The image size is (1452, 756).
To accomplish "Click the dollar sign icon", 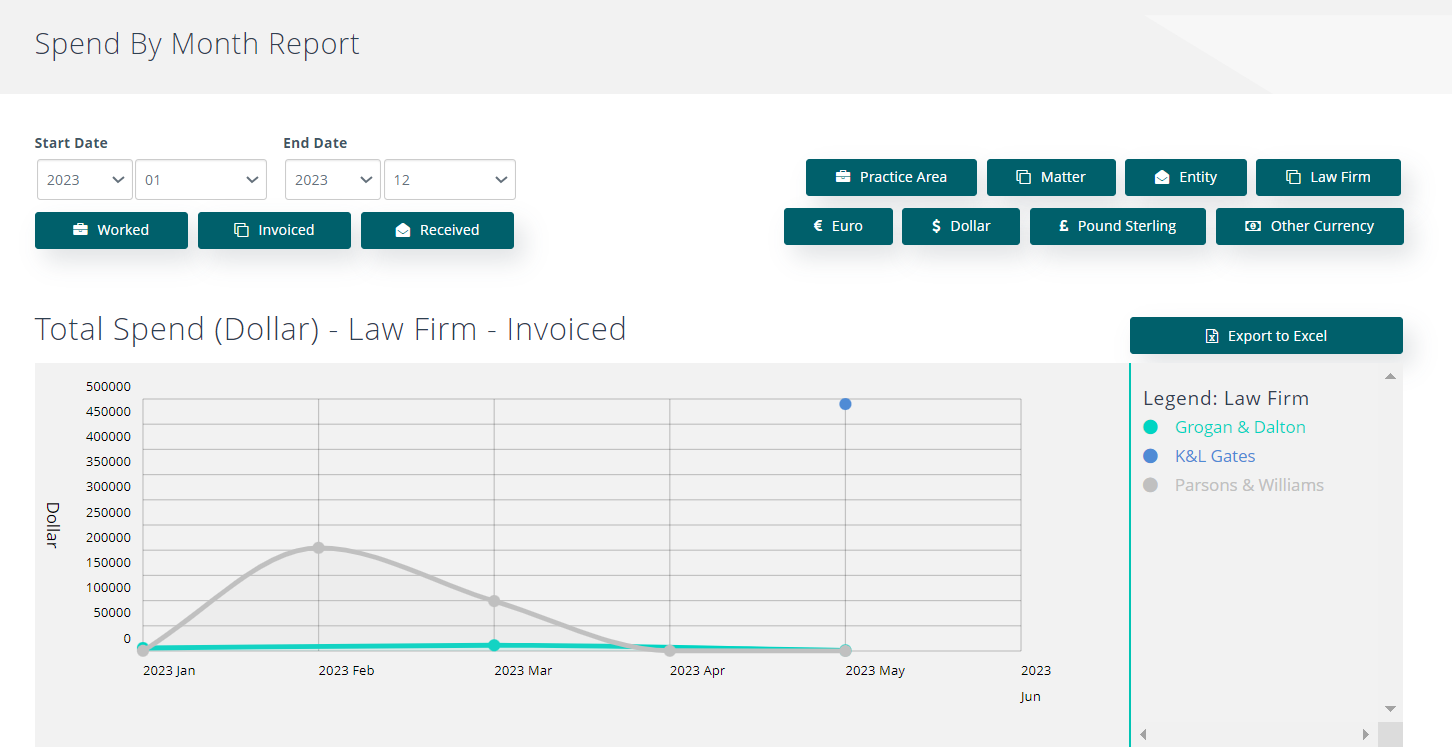I will (x=936, y=226).
